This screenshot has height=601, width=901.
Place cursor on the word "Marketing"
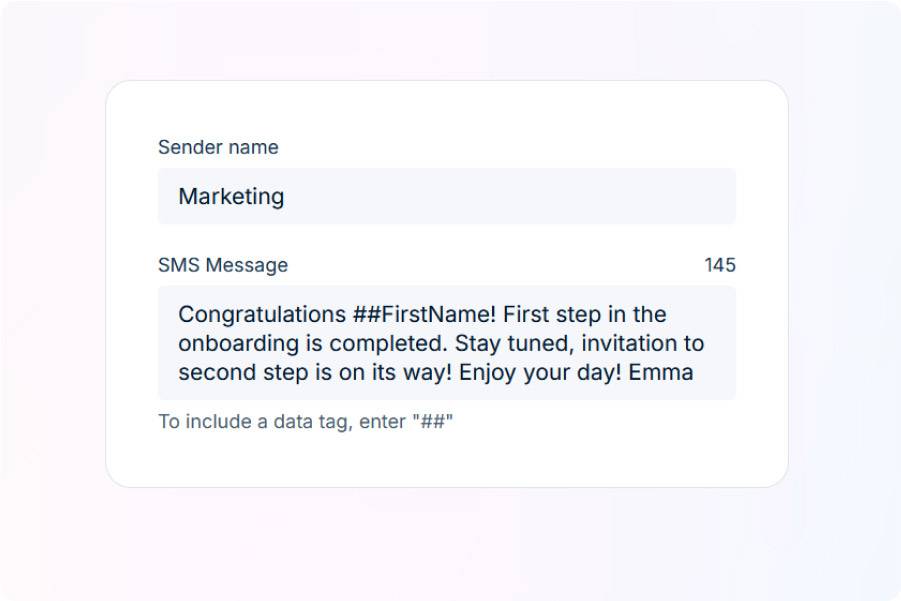point(231,197)
